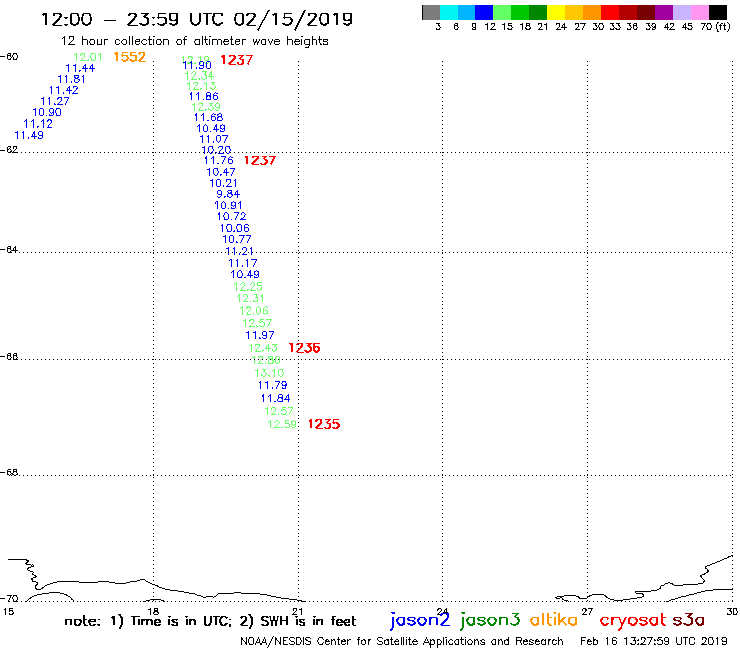The image size is (740, 650).
Task: Select the wave height reading '11.68'
Action: [209, 118]
